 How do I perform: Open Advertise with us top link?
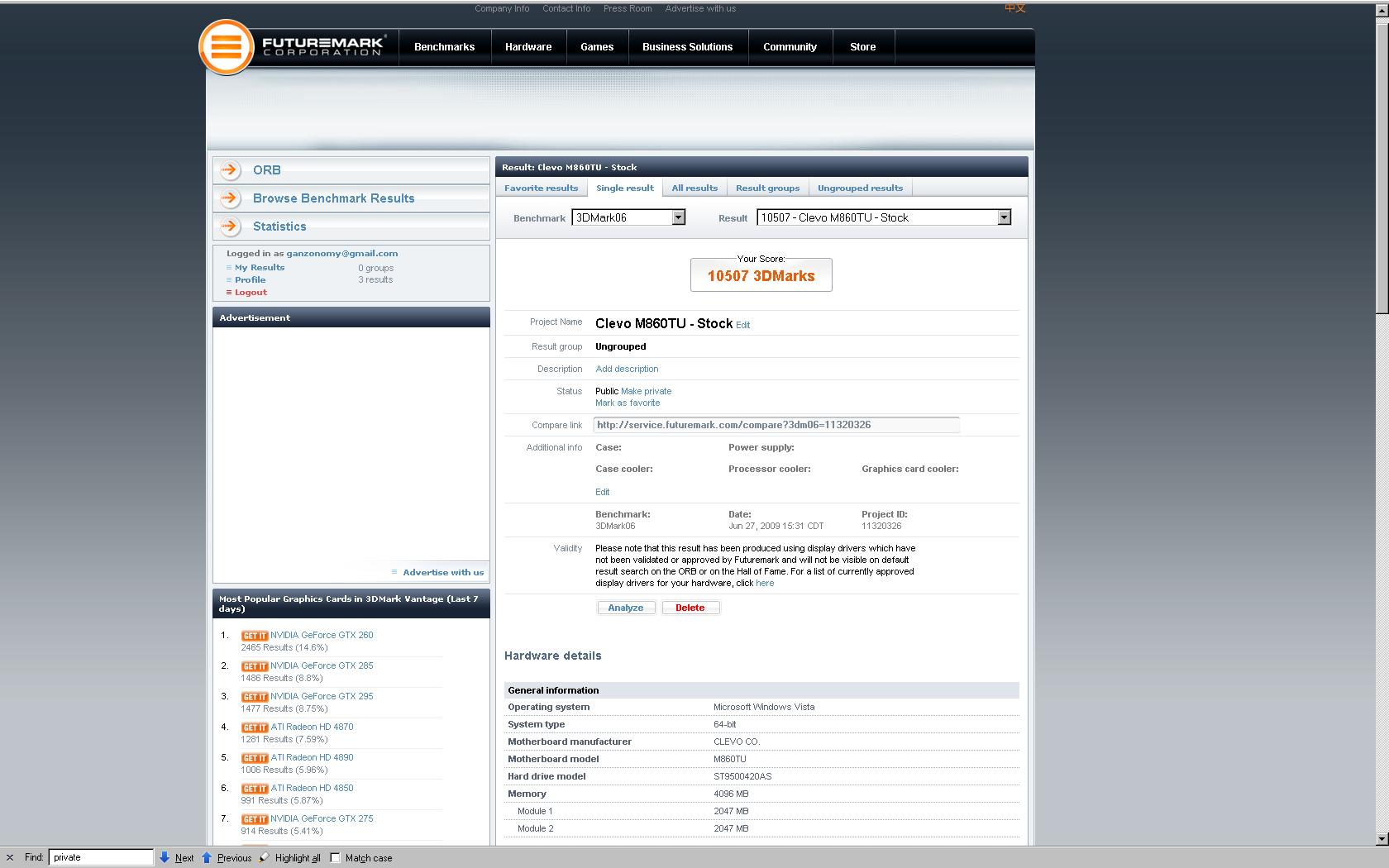click(700, 8)
